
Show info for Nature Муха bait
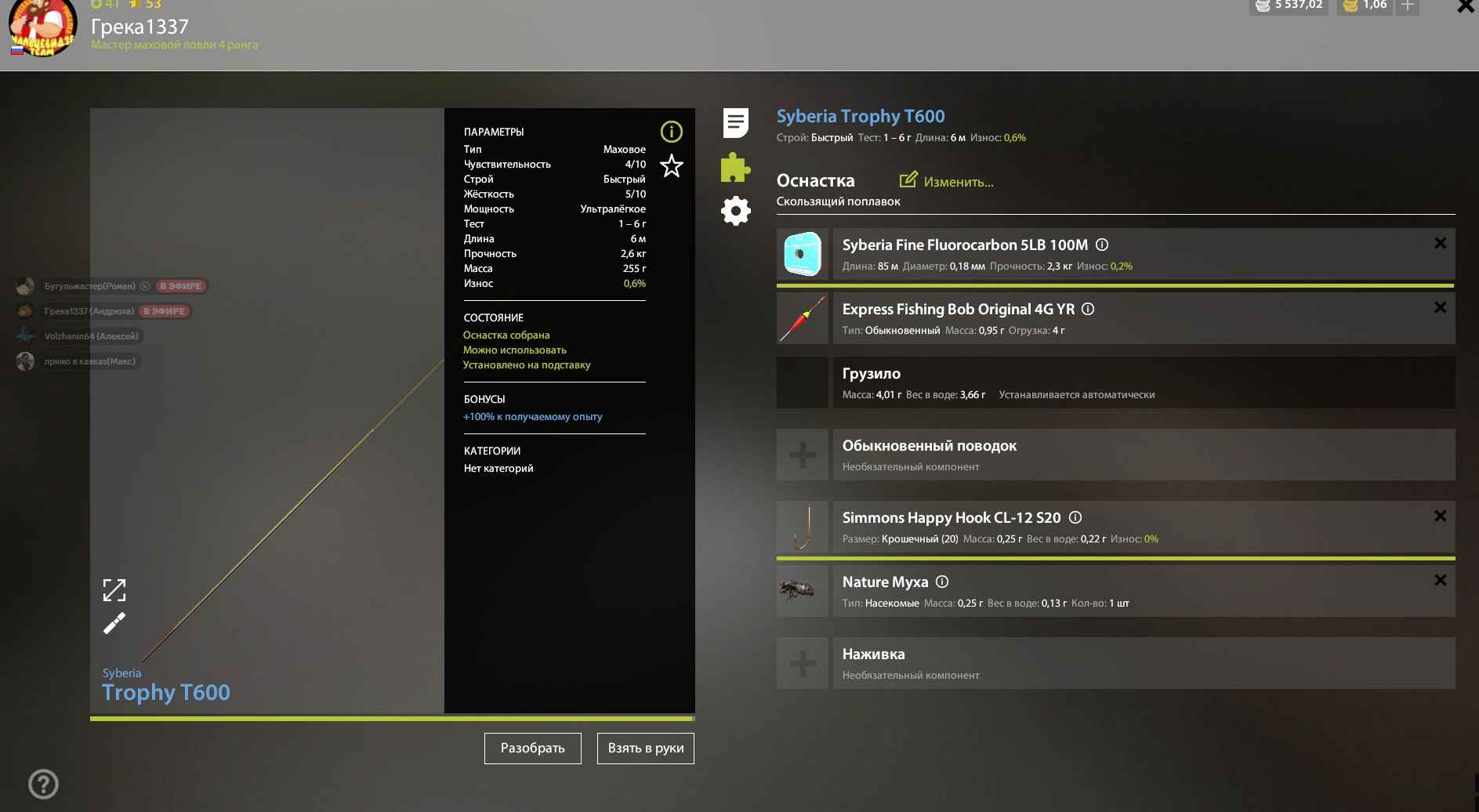(x=942, y=582)
